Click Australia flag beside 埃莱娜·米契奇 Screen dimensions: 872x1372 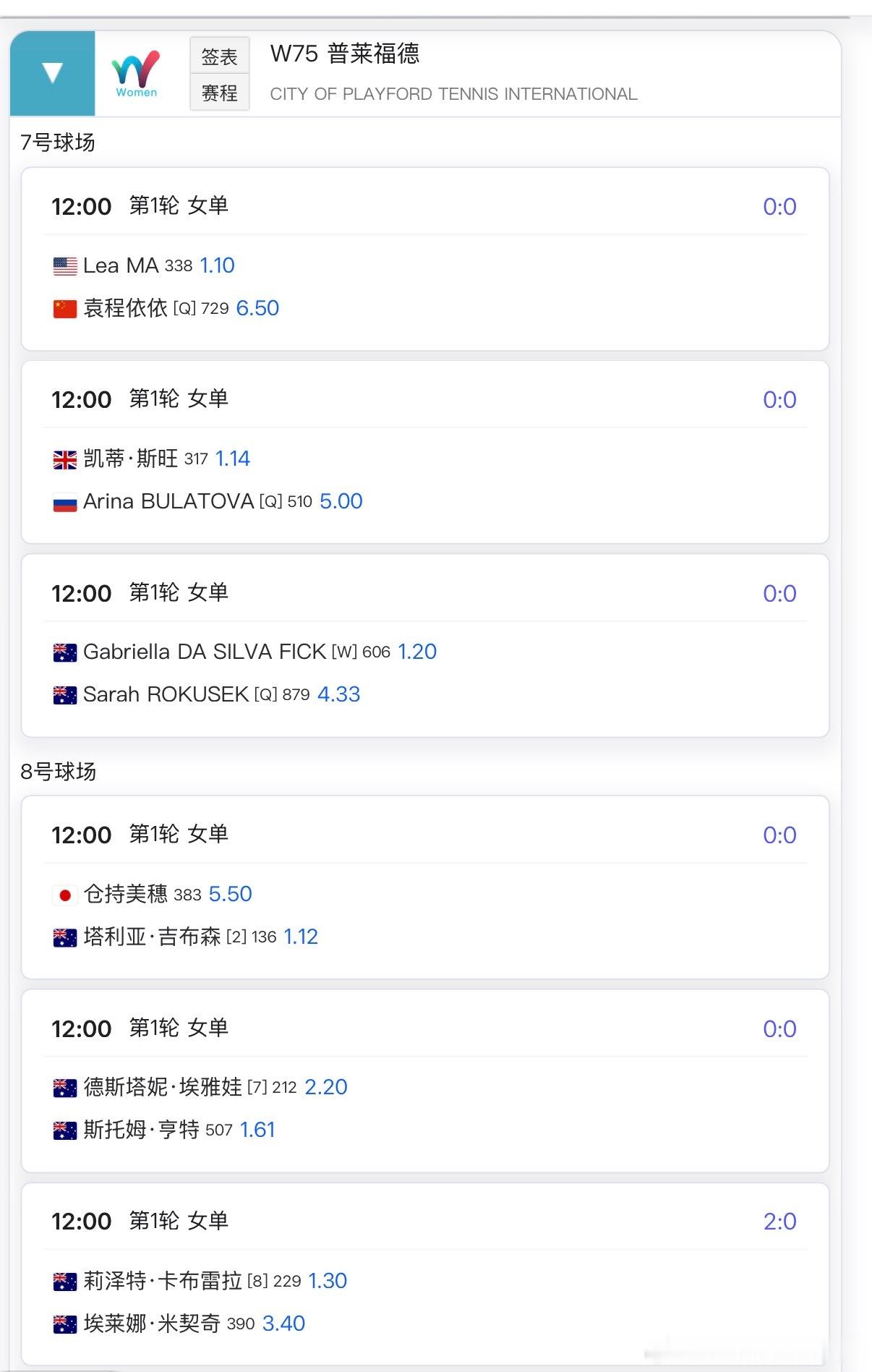pyautogui.click(x=65, y=1324)
